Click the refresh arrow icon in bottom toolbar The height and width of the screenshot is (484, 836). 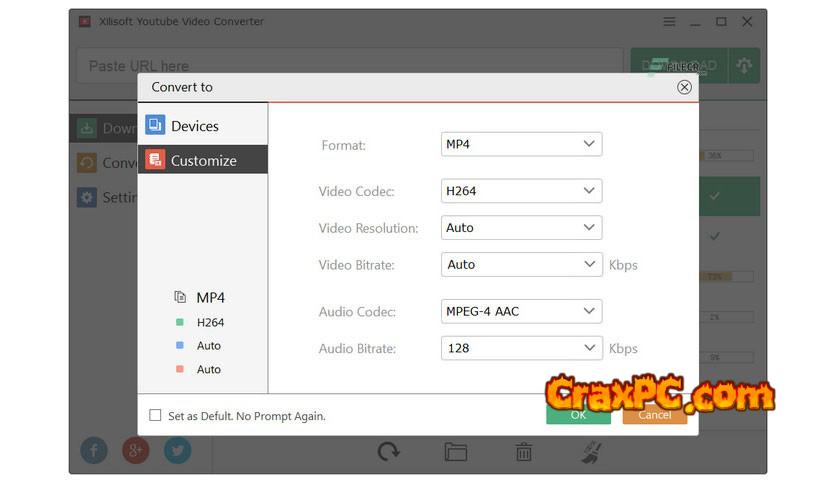tap(389, 452)
